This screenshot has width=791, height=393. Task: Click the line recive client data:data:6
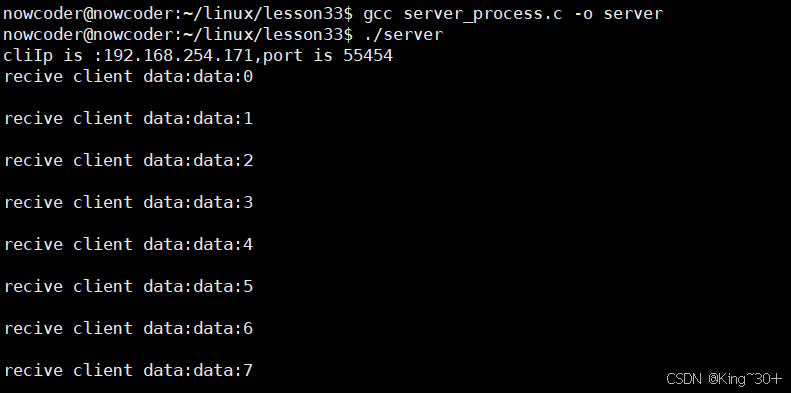click(128, 328)
